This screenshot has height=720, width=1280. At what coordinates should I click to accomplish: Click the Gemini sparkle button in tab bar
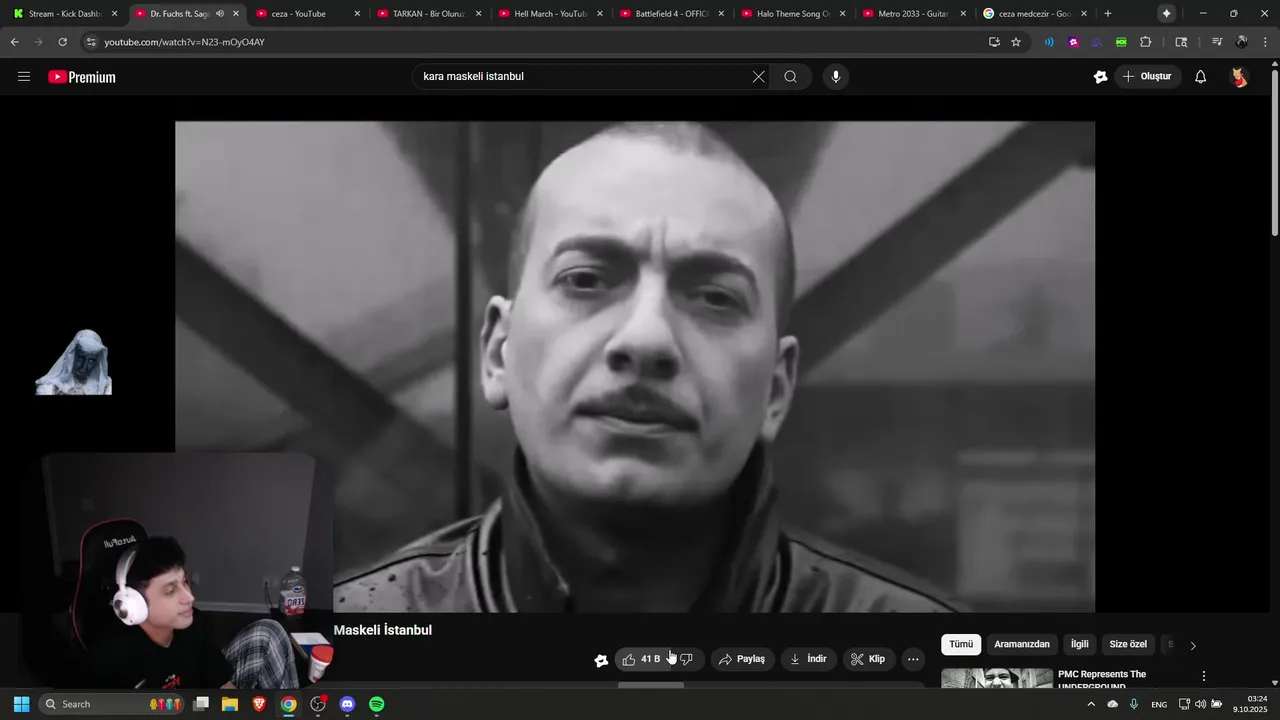pos(1166,14)
